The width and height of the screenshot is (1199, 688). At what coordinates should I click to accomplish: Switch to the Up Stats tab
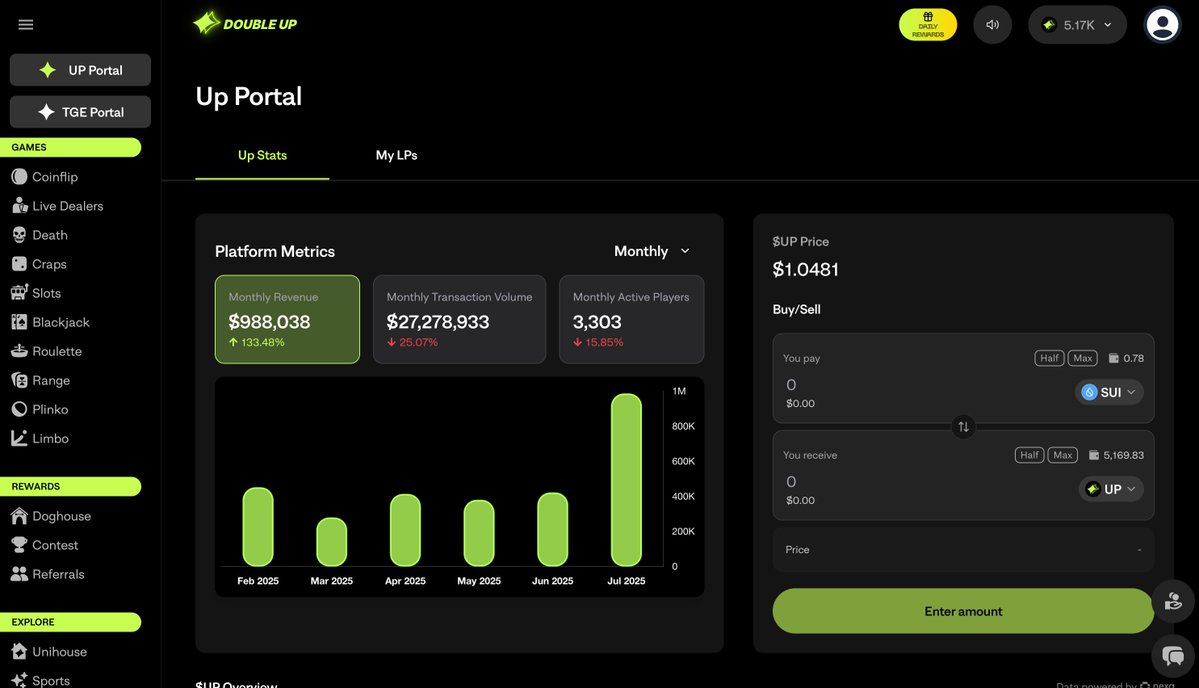(262, 155)
